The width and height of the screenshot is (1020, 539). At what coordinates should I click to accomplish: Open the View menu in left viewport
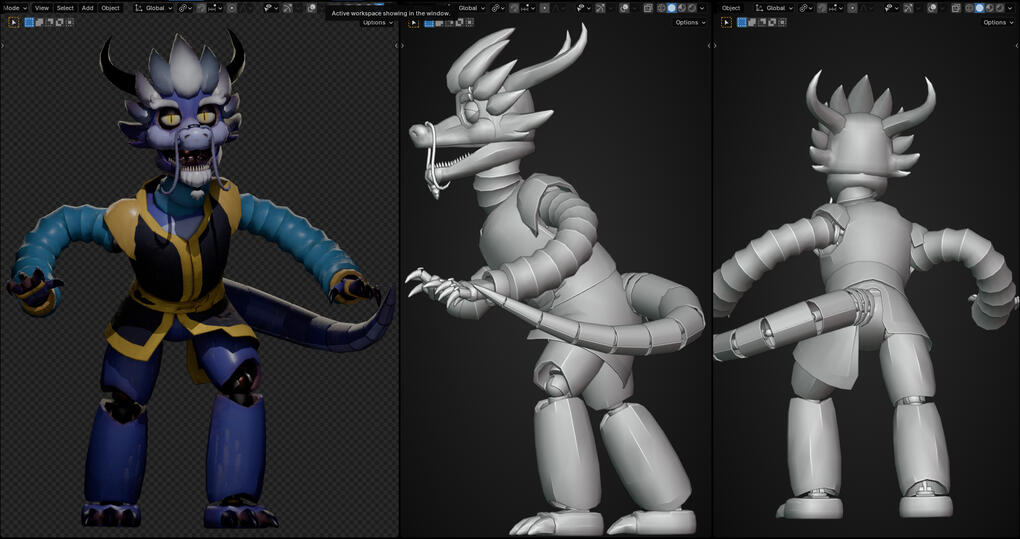(x=42, y=8)
